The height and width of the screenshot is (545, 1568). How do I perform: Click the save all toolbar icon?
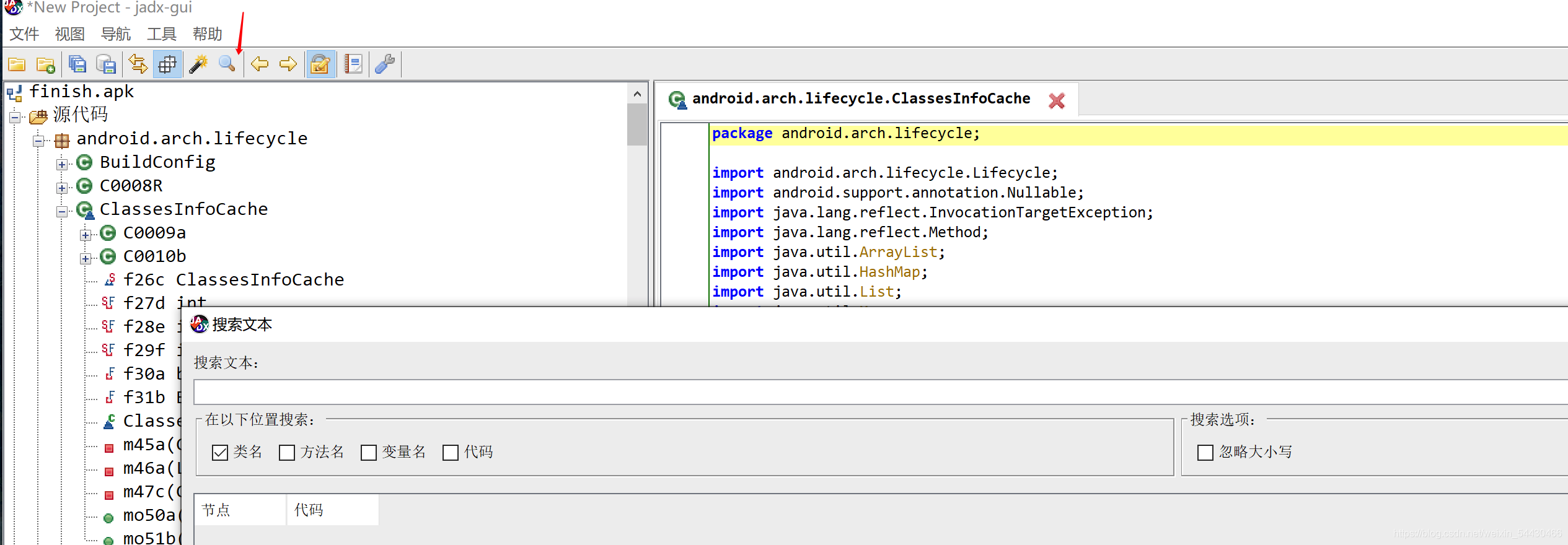[x=77, y=64]
